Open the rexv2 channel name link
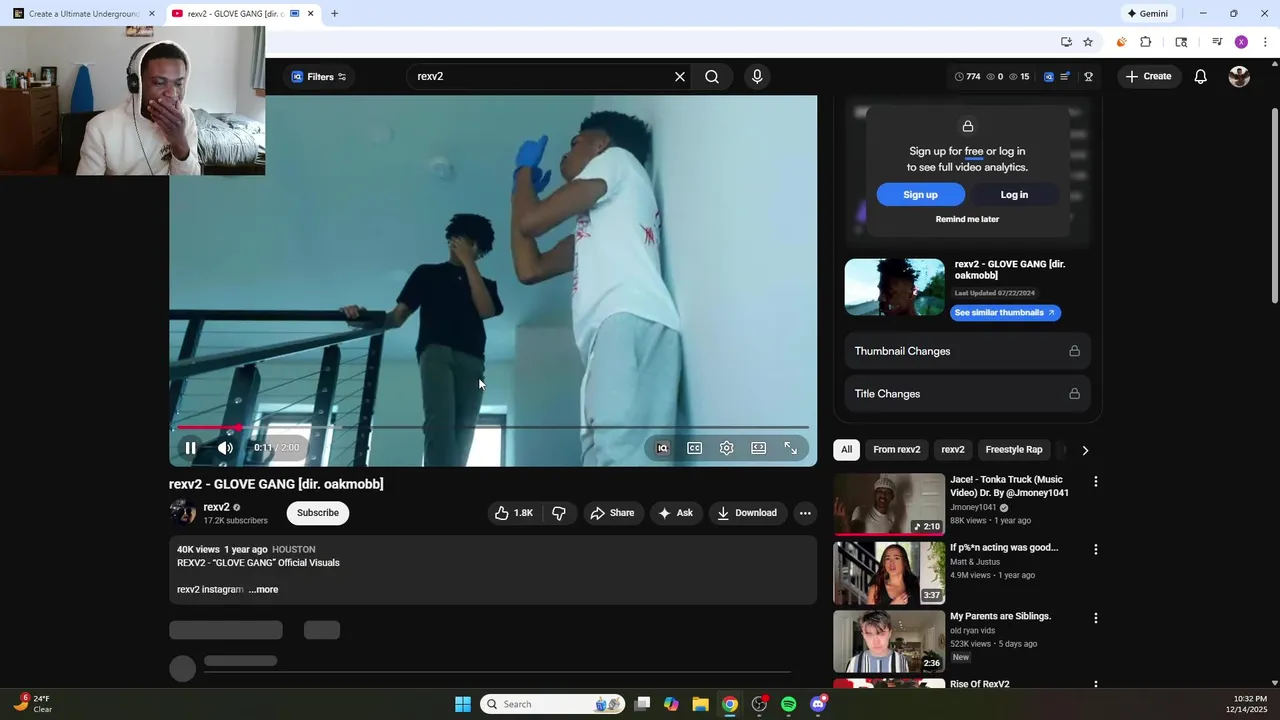Image resolution: width=1280 pixels, height=720 pixels. point(216,507)
